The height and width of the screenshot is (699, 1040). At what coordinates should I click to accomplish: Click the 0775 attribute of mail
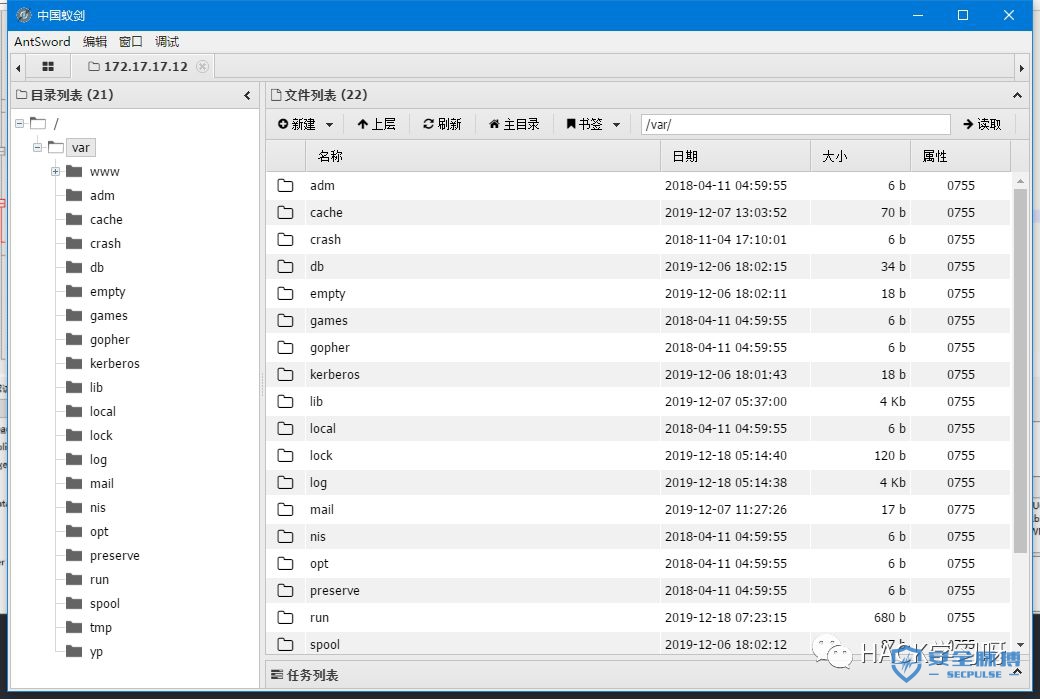(960, 509)
